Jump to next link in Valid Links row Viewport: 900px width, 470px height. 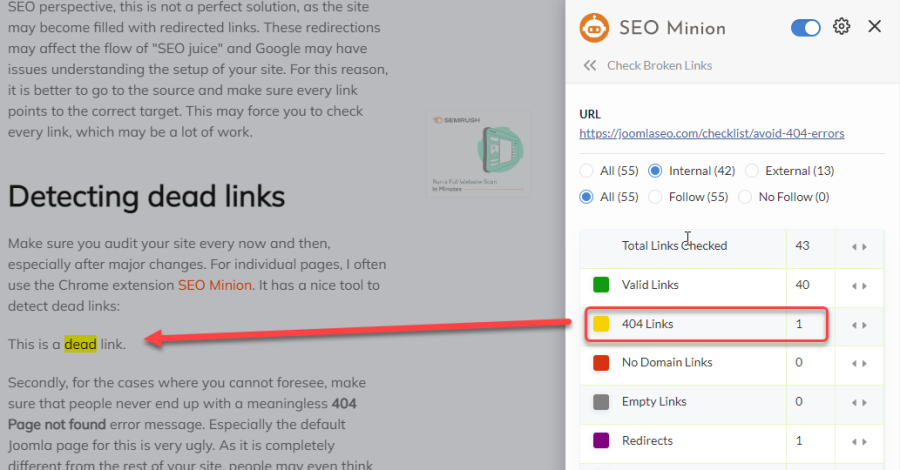[864, 286]
